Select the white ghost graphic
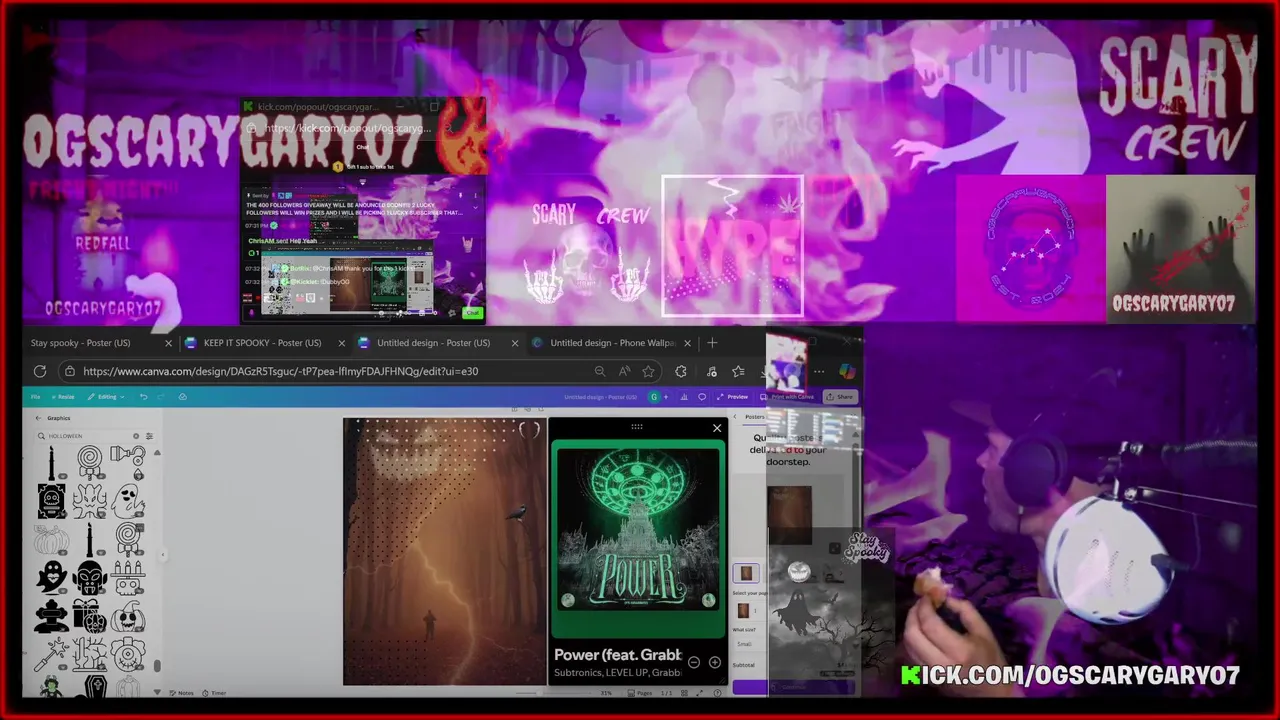 click(x=128, y=500)
